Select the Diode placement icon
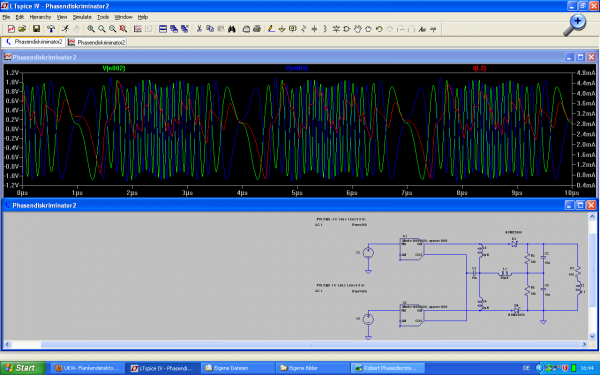 tap(336, 29)
